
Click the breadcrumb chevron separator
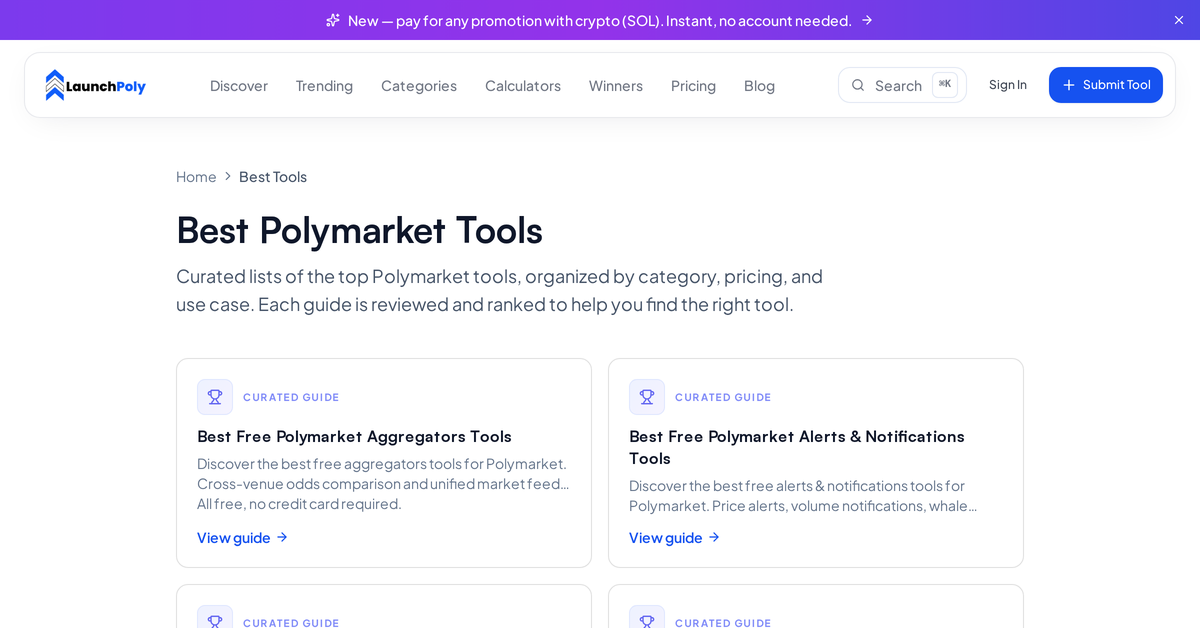[228, 177]
